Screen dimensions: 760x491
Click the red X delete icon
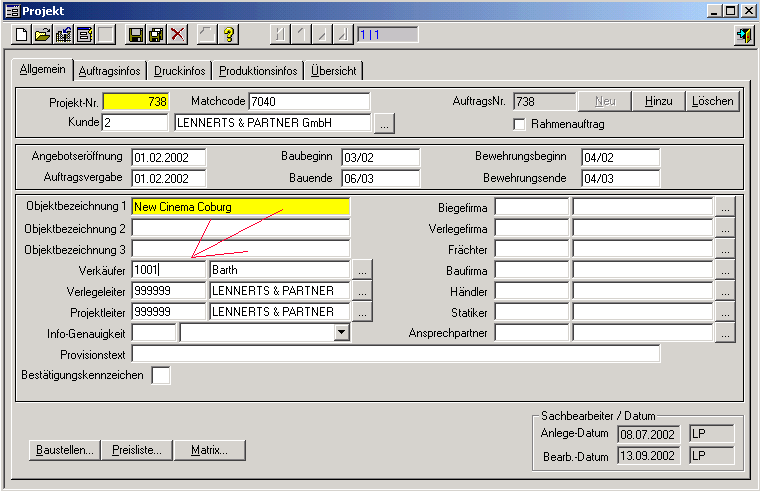click(x=178, y=35)
